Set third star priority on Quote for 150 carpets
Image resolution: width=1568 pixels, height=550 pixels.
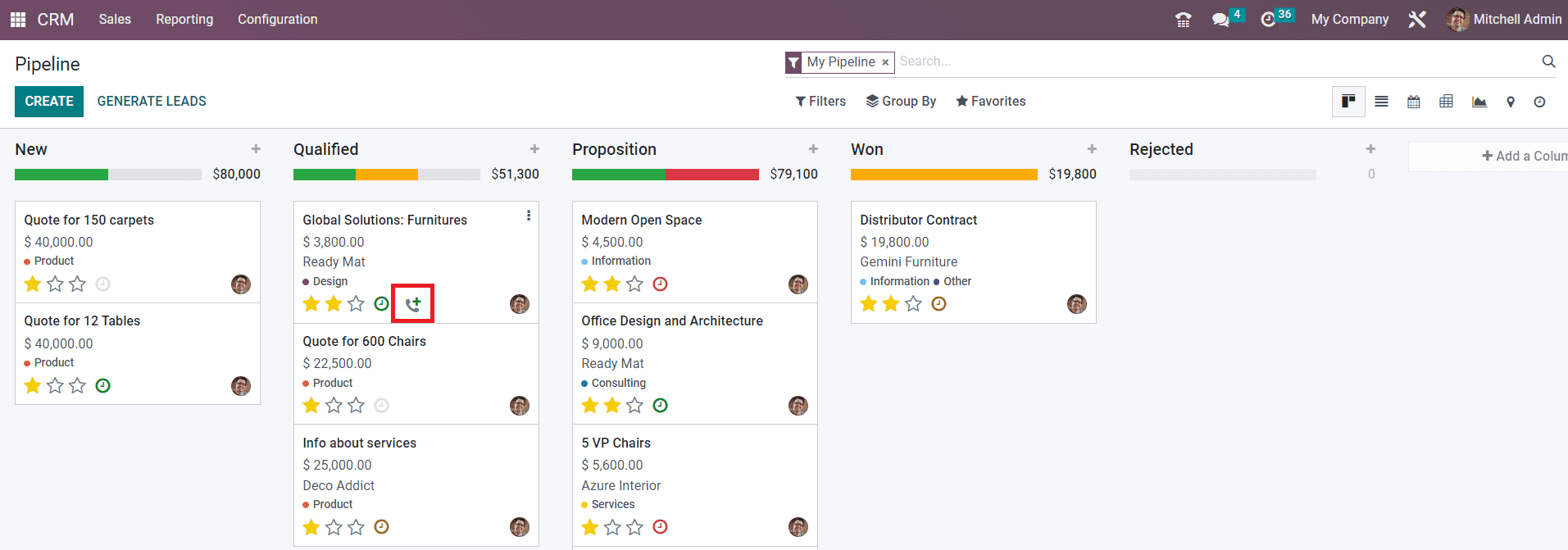pos(77,284)
